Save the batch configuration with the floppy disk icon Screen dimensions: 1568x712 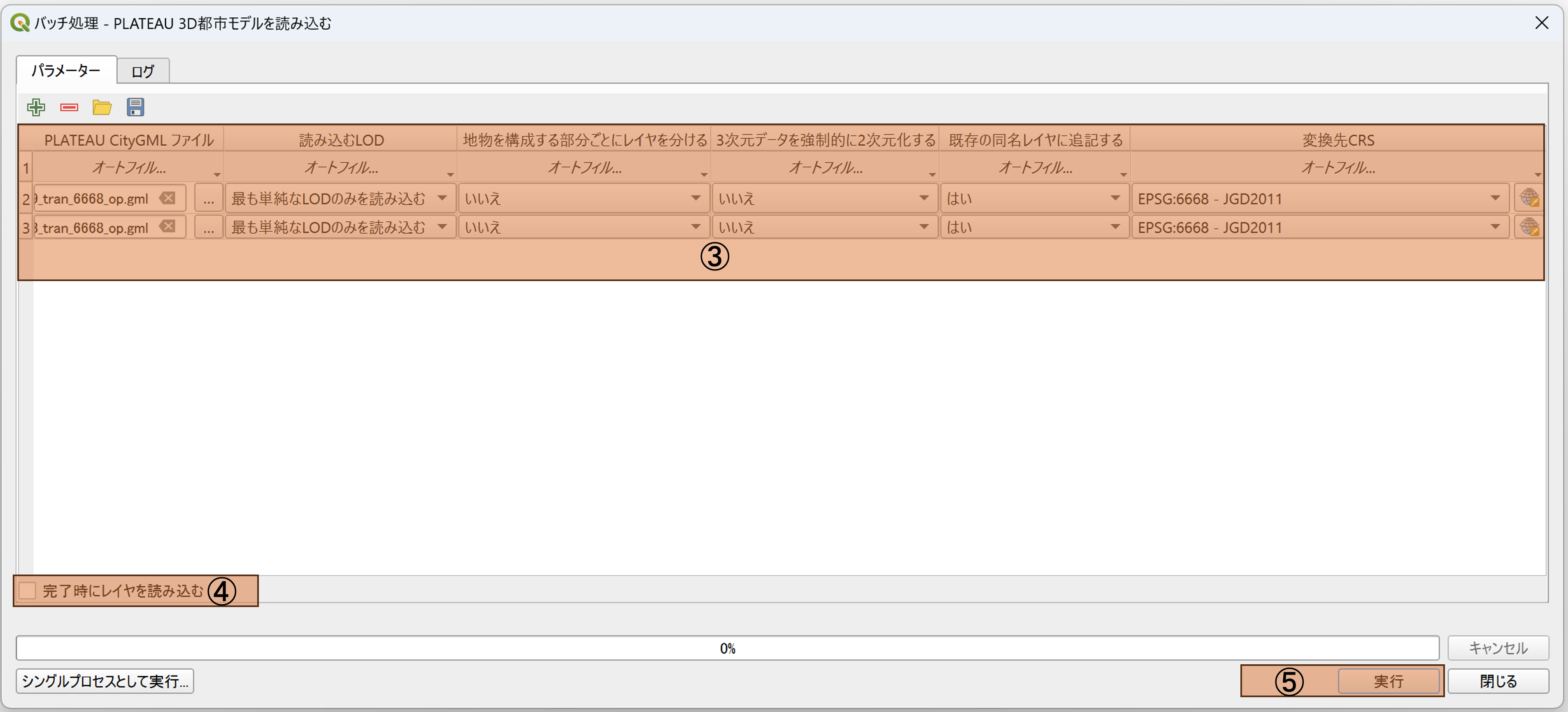pyautogui.click(x=135, y=107)
